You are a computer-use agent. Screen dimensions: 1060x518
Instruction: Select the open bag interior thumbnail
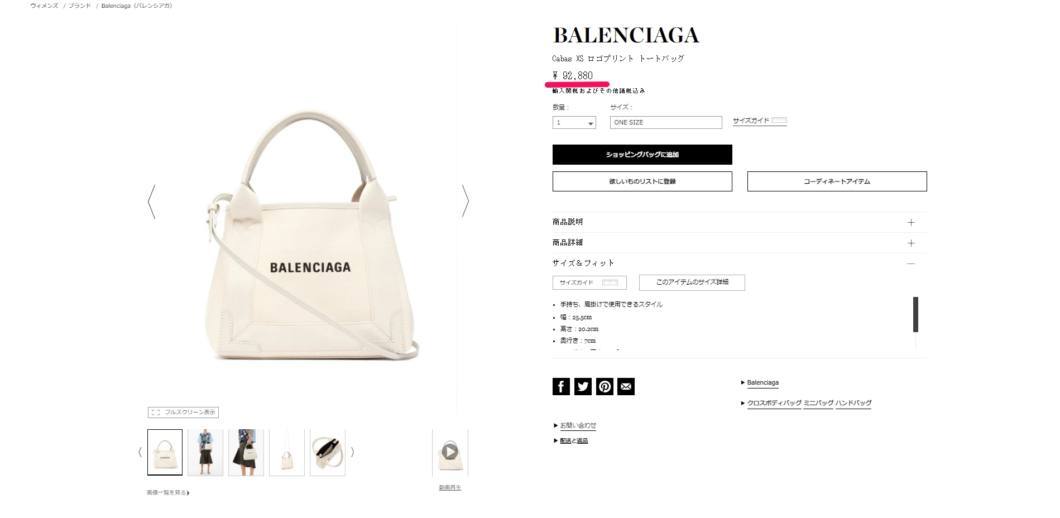327,452
